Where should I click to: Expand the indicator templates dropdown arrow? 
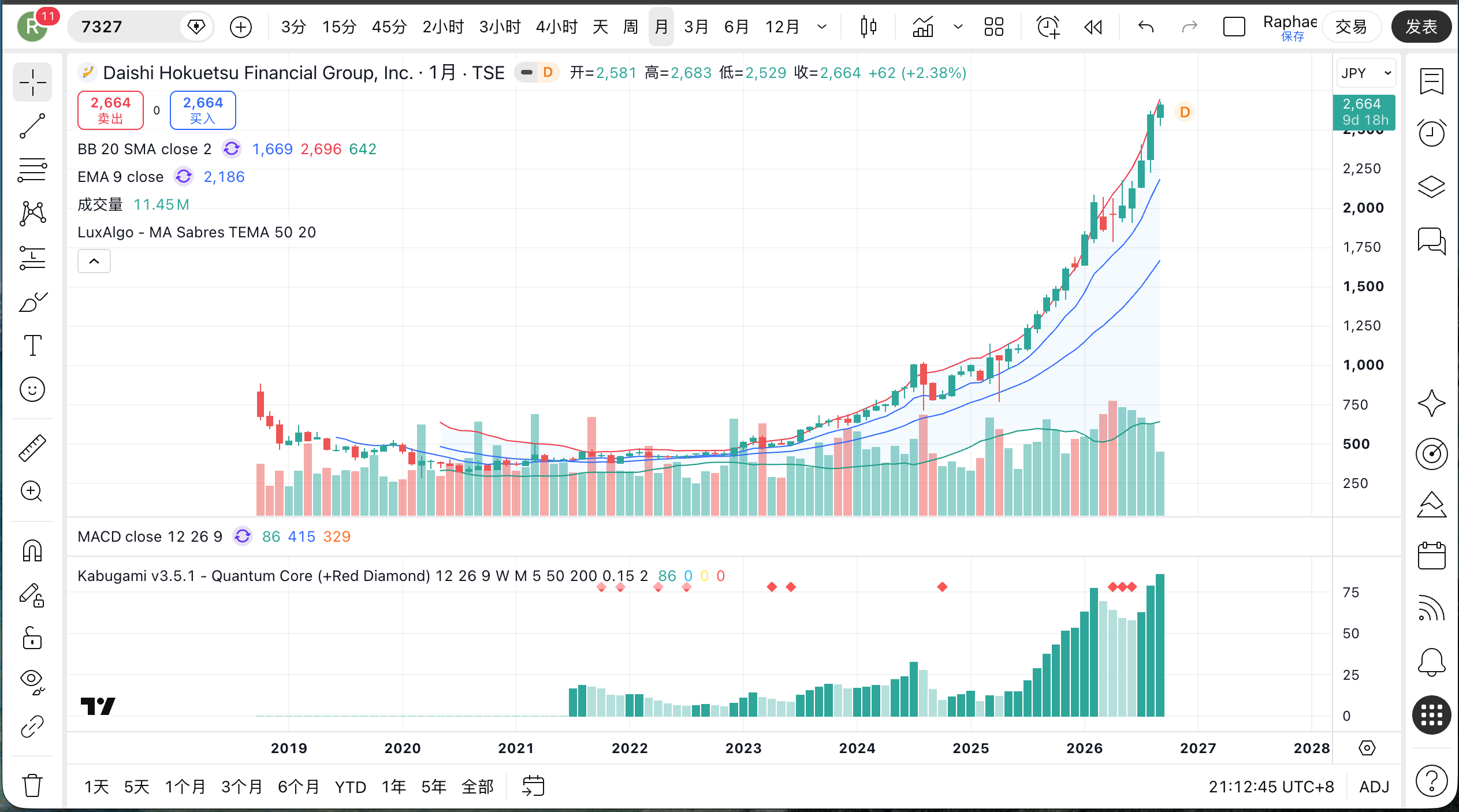[x=958, y=27]
